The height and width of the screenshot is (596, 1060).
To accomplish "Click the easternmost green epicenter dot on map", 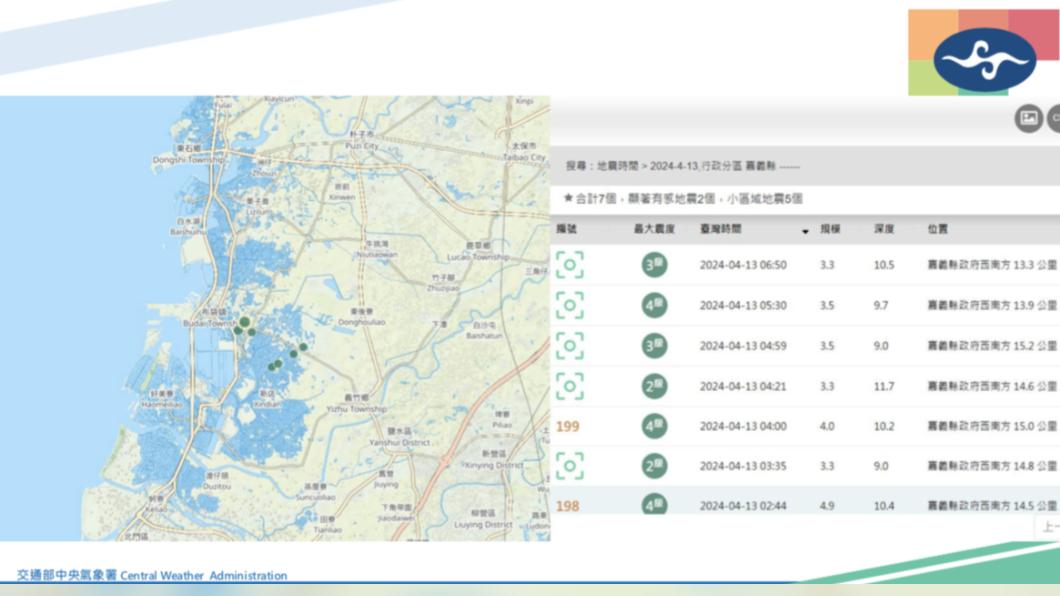I will [x=303, y=347].
